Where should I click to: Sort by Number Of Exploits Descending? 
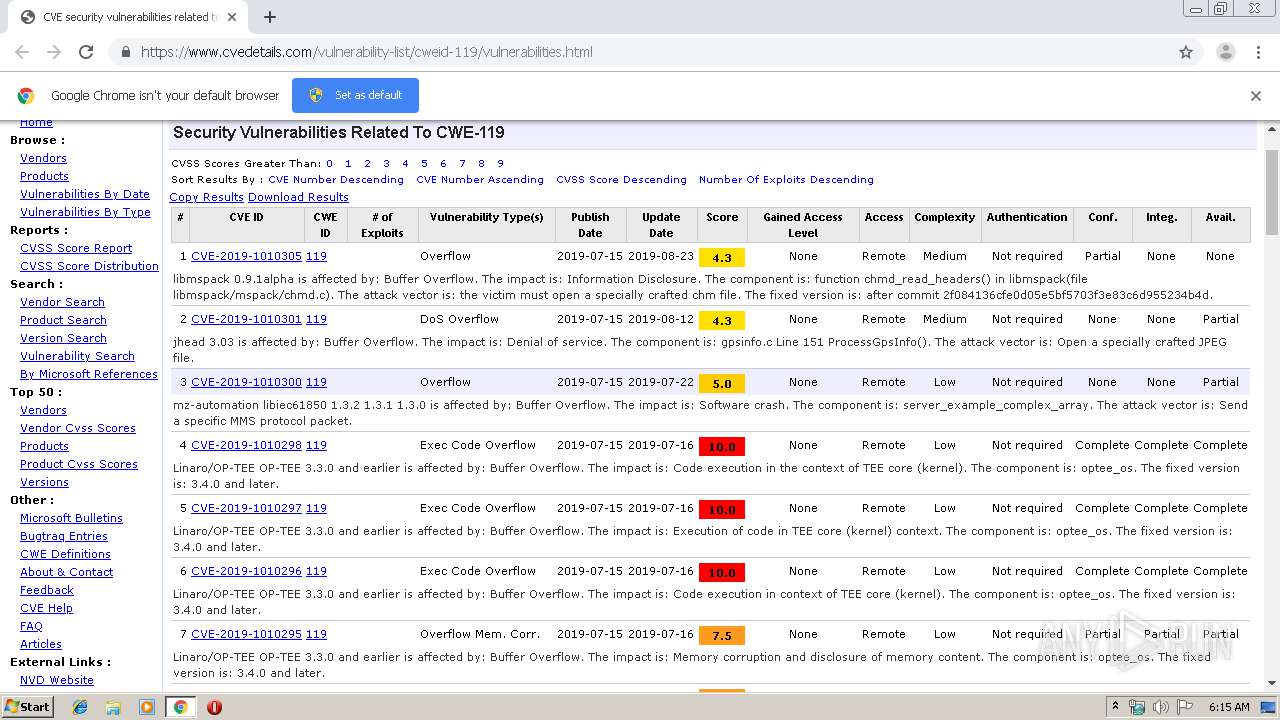[x=786, y=180]
